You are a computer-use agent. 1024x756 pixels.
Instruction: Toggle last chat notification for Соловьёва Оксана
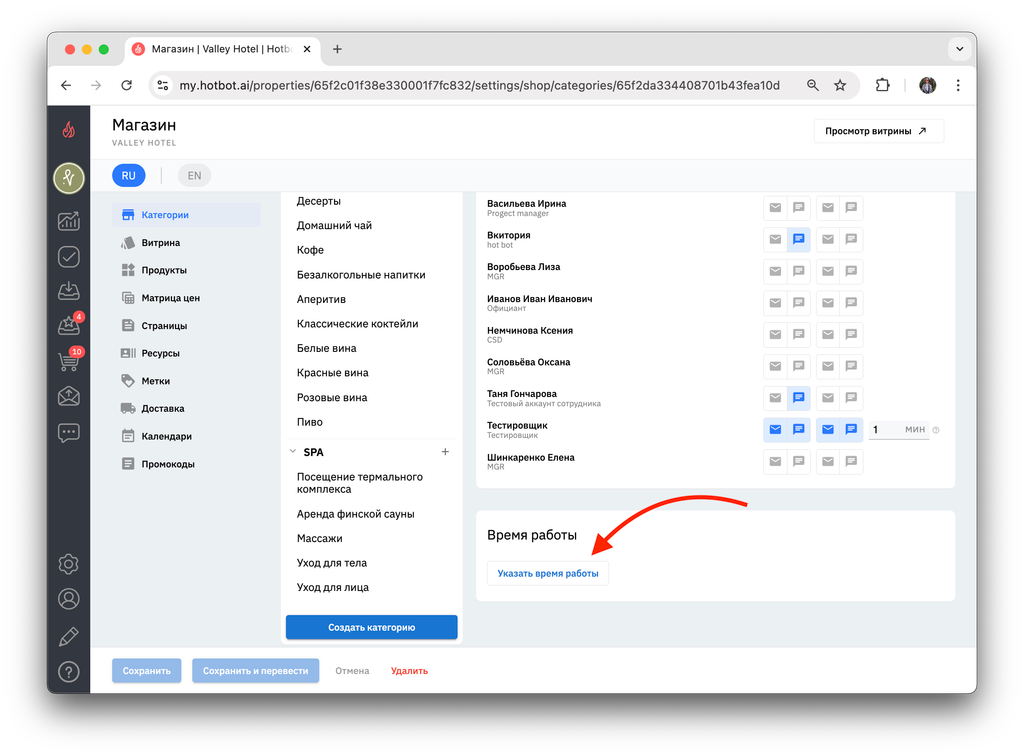tap(851, 366)
